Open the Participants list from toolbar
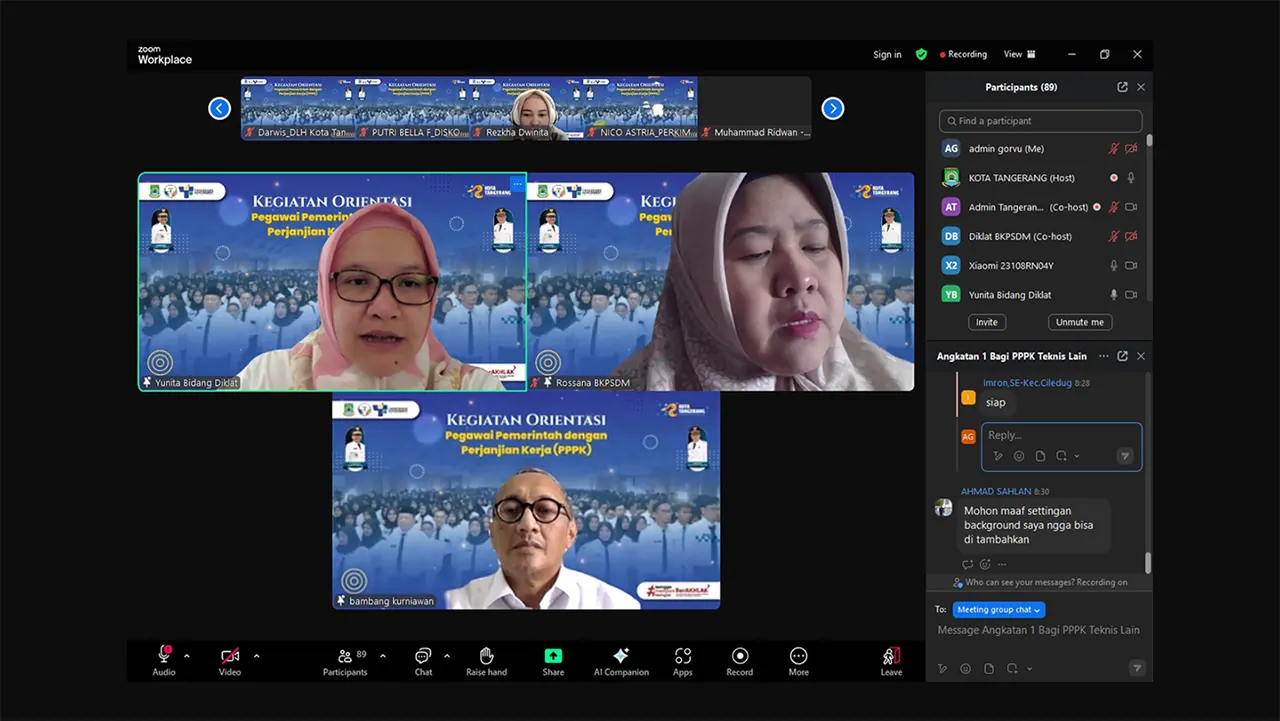 (345, 657)
